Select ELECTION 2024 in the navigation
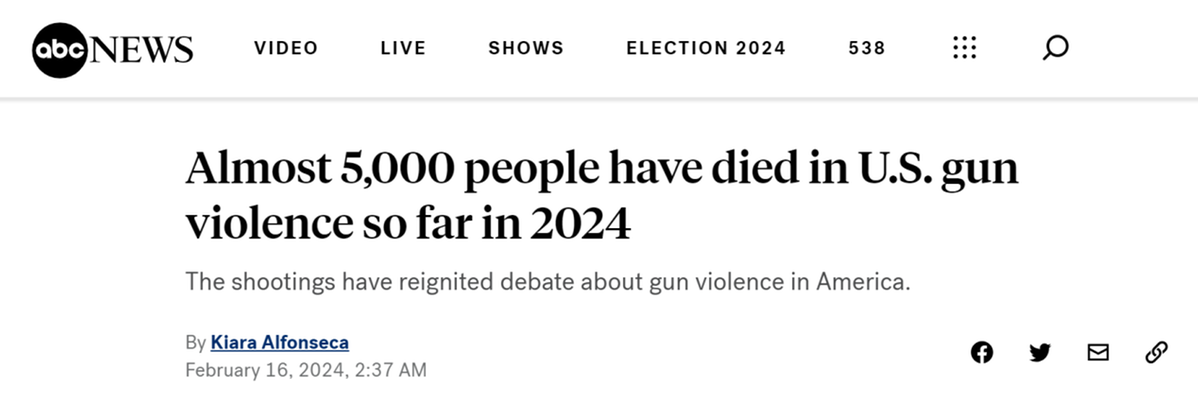 706,48
